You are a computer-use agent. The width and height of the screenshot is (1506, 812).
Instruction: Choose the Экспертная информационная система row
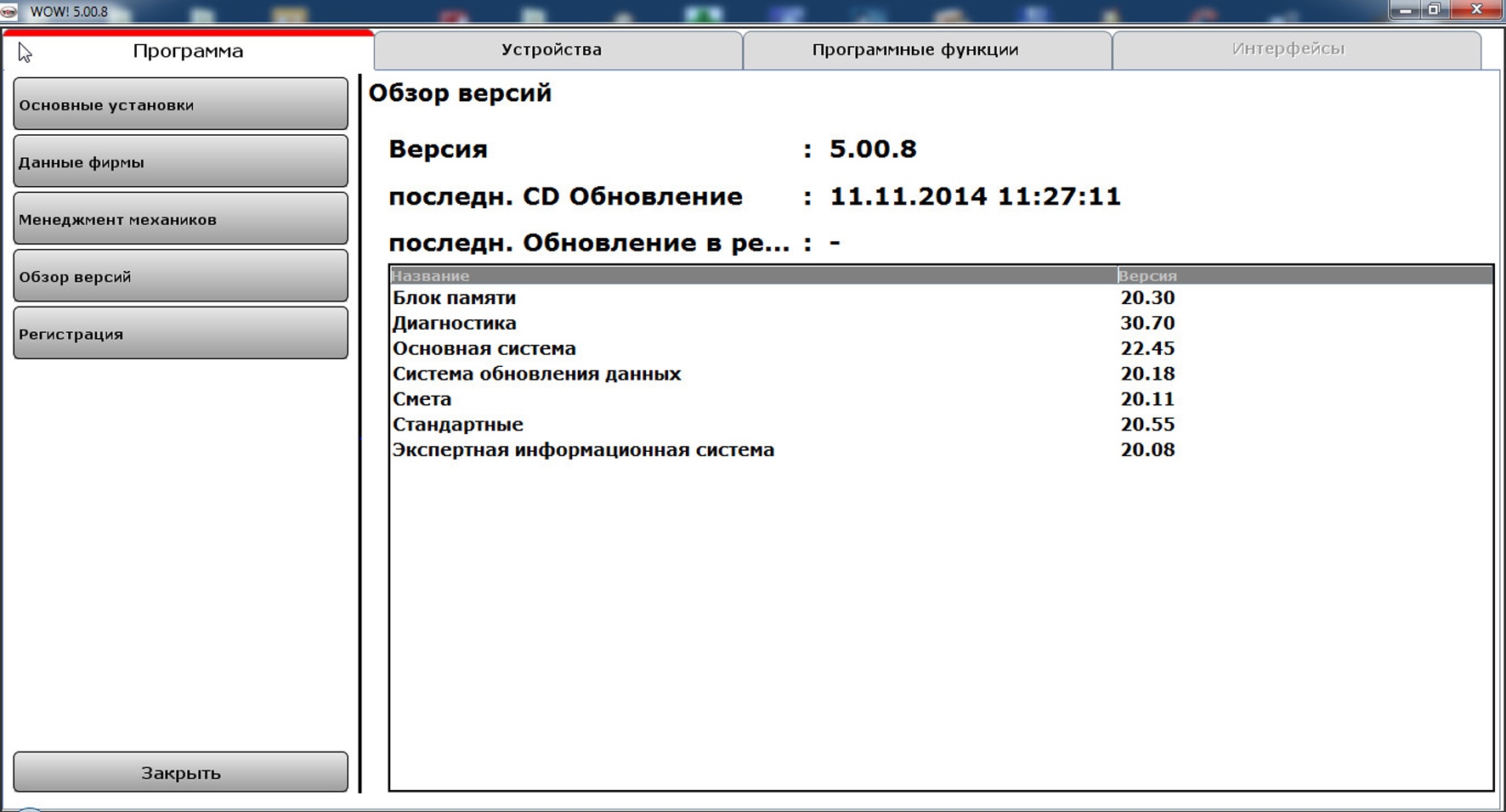583,450
